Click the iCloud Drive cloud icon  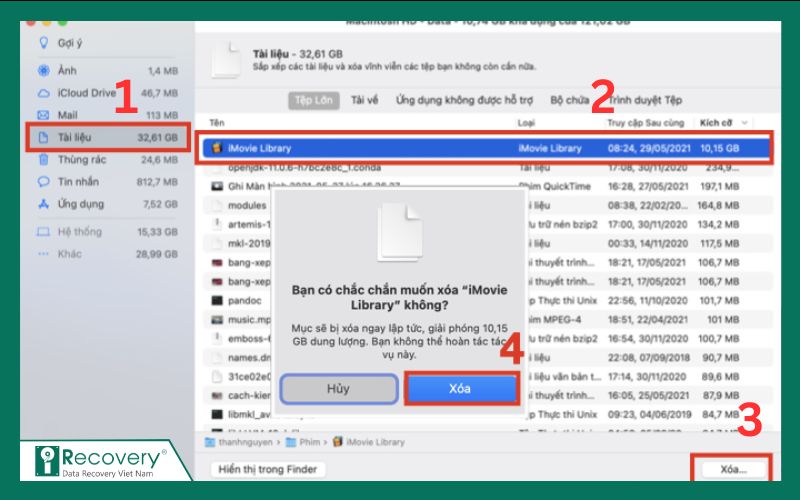tap(44, 93)
